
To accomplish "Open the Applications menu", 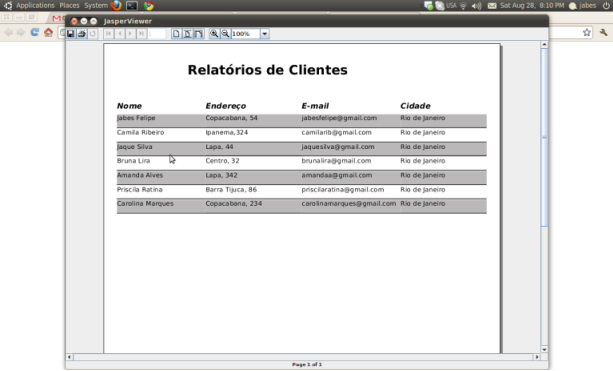I will coord(35,5).
